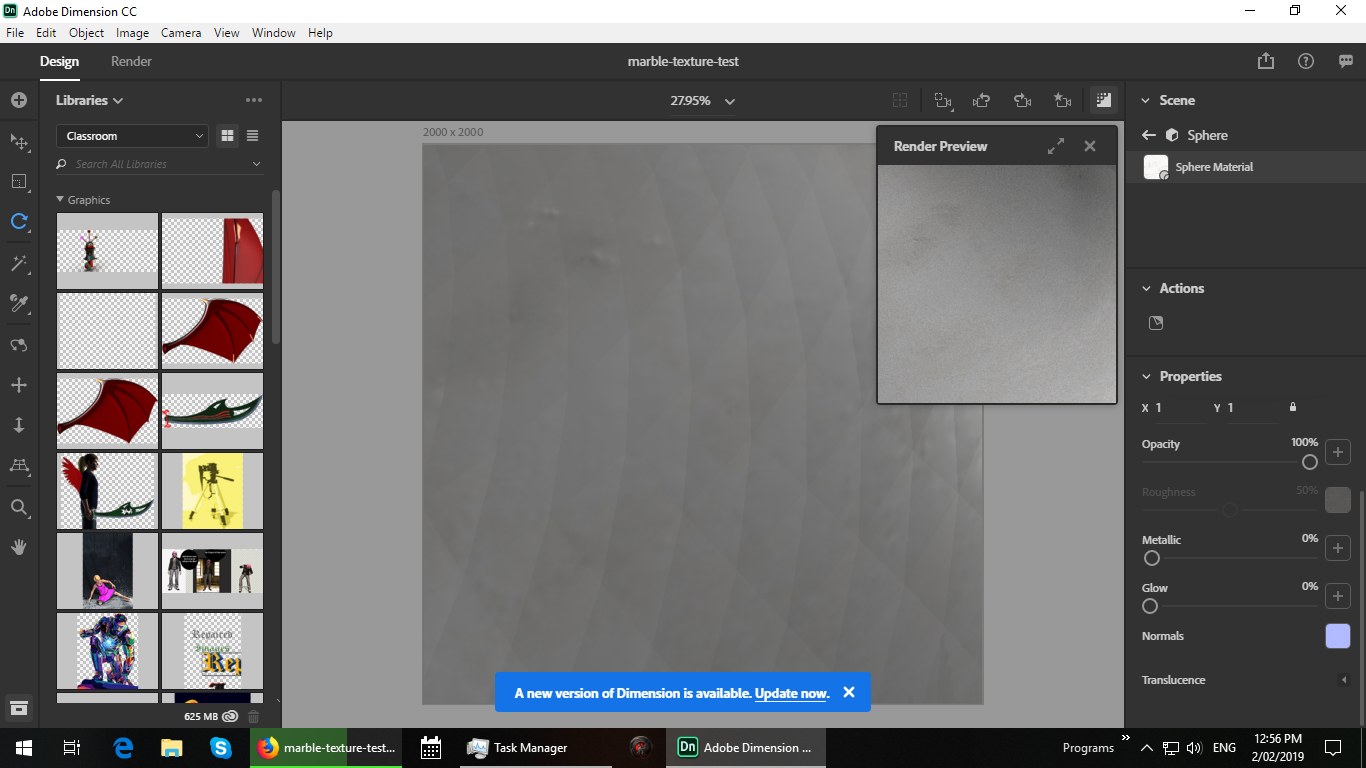
Task: Switch to the Render tab
Action: click(x=131, y=61)
